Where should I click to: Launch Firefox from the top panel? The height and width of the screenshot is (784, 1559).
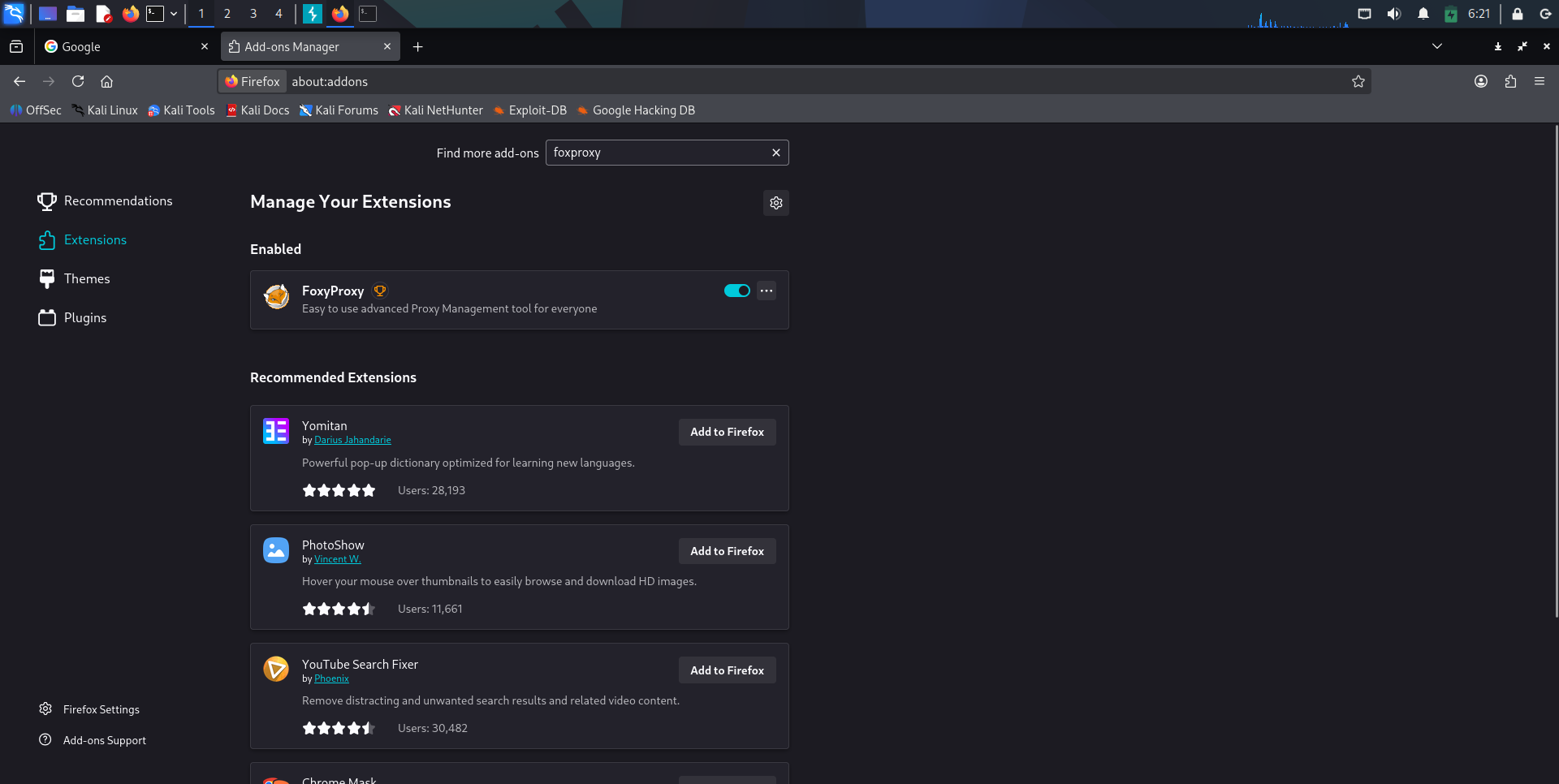tap(130, 14)
